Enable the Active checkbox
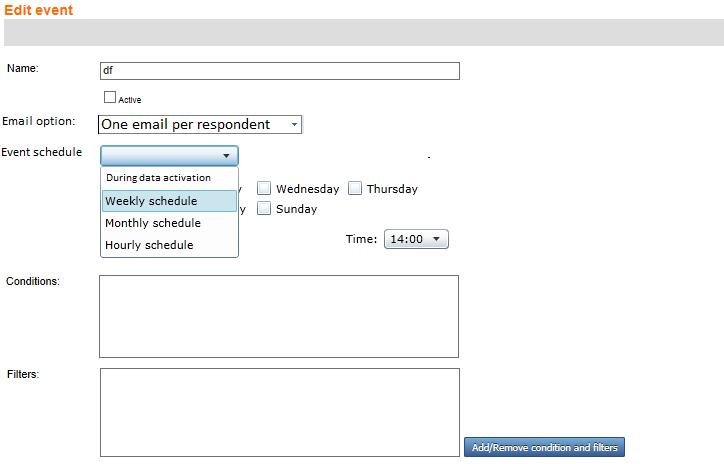724x464 pixels. (x=110, y=97)
